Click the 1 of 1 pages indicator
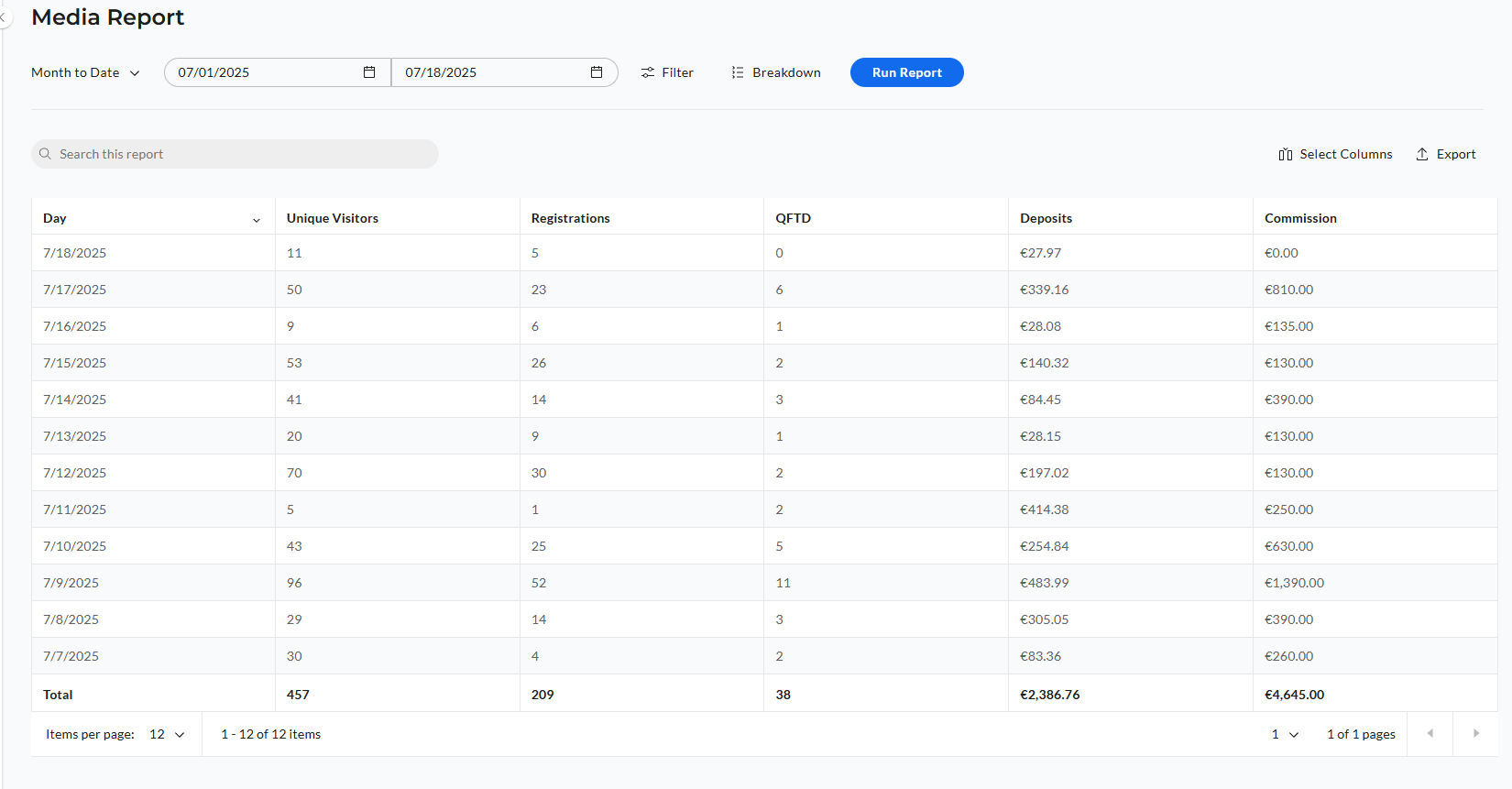1512x789 pixels. 1361,734
